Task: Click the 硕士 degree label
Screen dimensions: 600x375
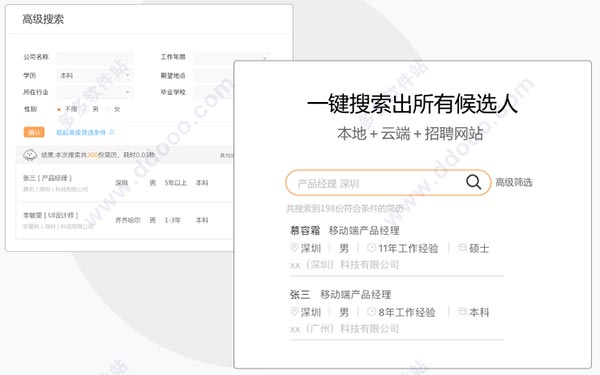Action: point(479,248)
